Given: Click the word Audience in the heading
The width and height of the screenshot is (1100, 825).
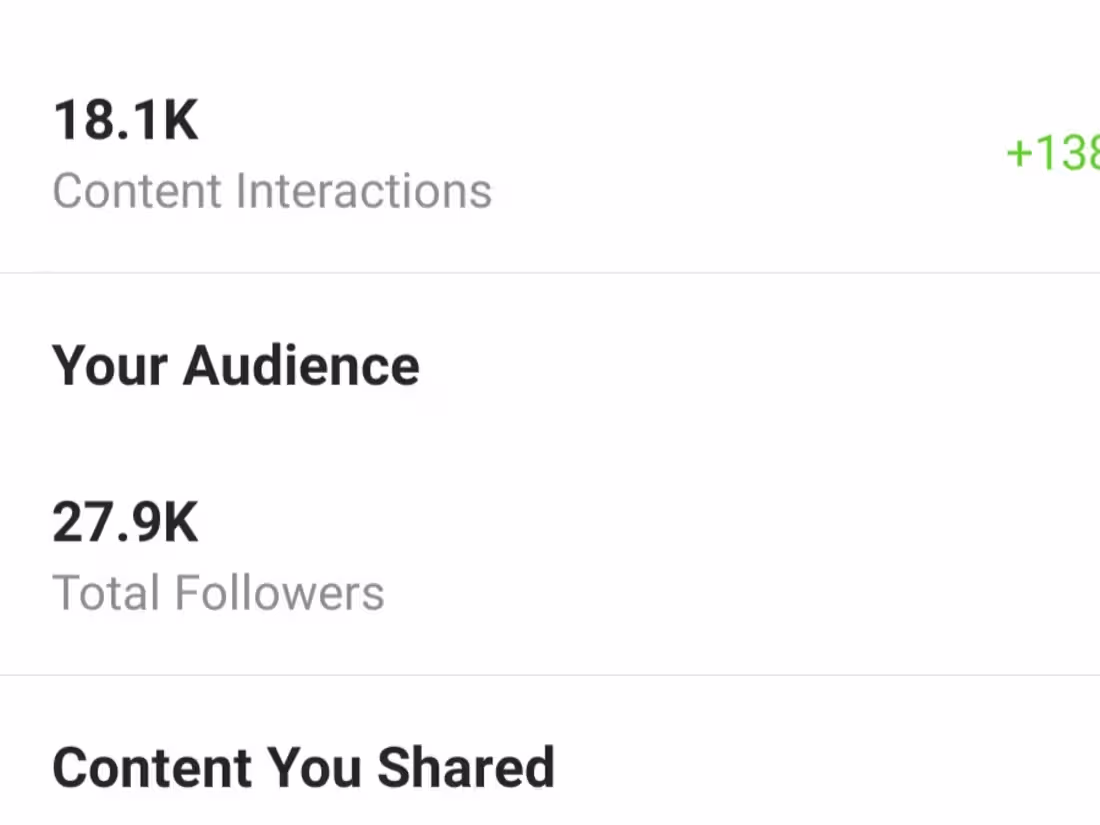Looking at the screenshot, I should coord(301,365).
